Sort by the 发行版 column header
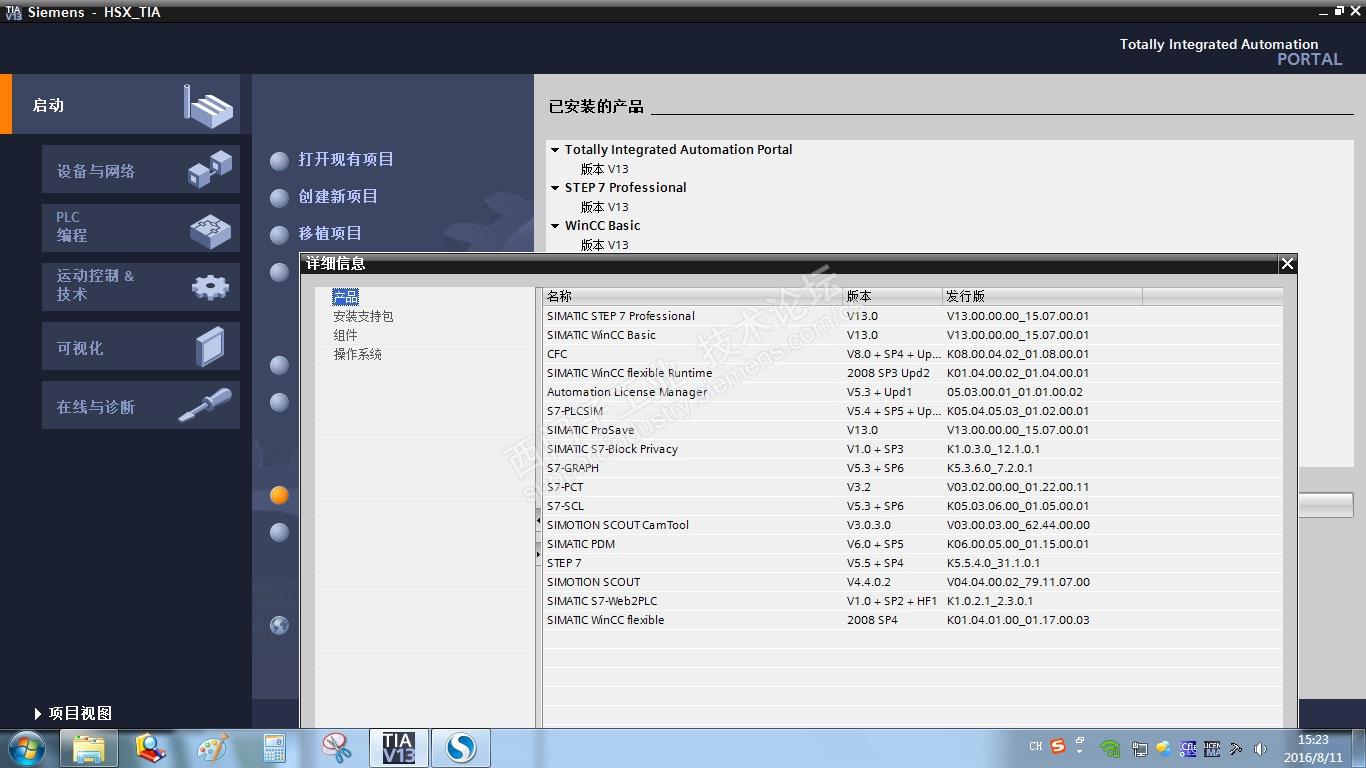The height and width of the screenshot is (768, 1366). pyautogui.click(x=1042, y=296)
